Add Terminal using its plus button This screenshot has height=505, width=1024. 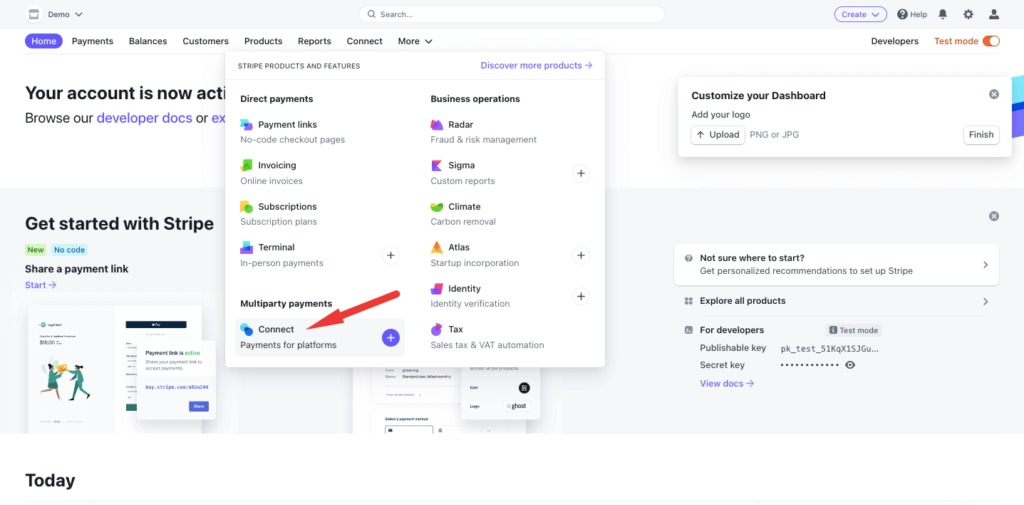click(391, 255)
